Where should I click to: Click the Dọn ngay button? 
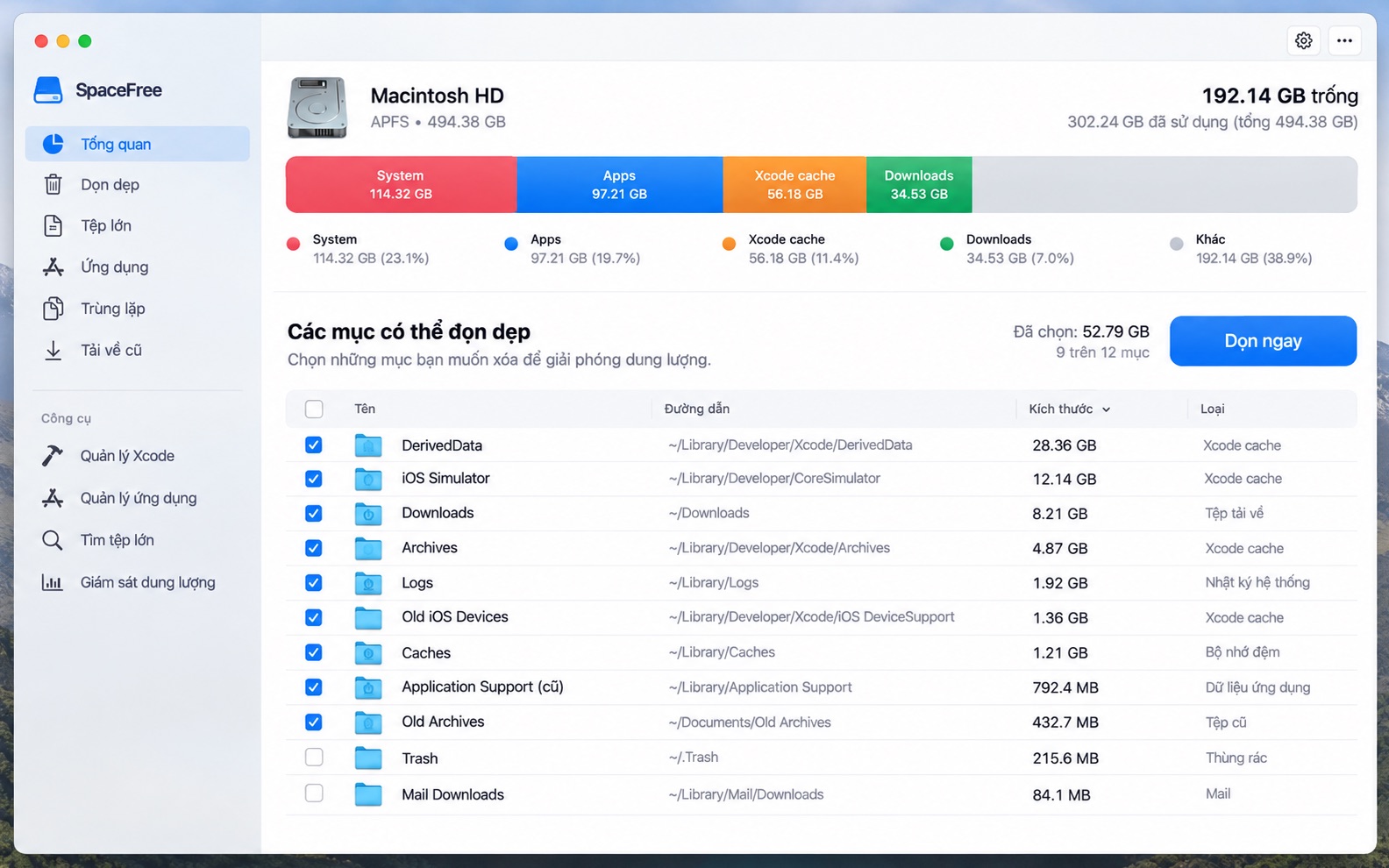[1263, 341]
